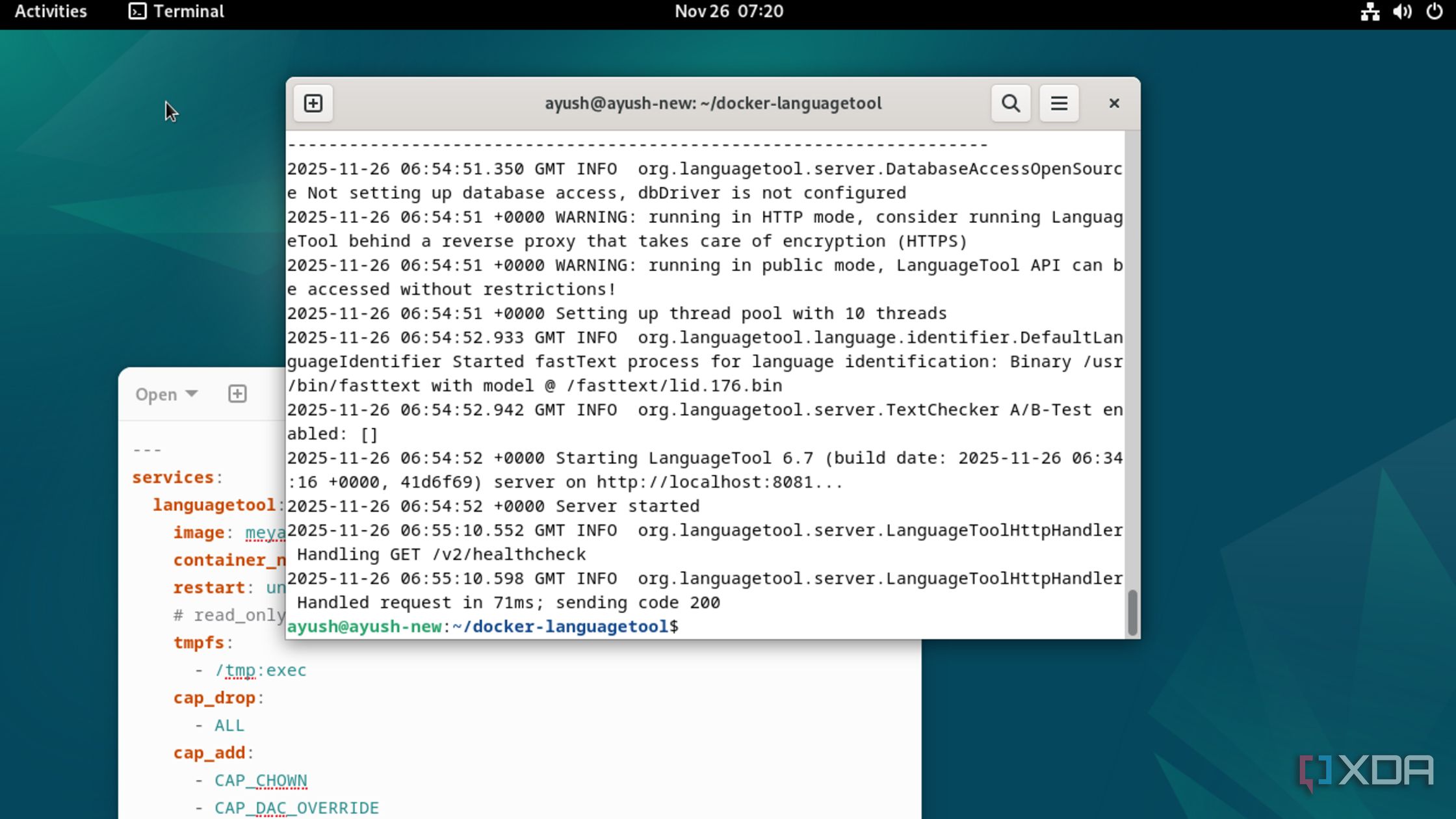Image resolution: width=1456 pixels, height=819 pixels.
Task: Open the clock and calendar panel
Action: pos(729,12)
